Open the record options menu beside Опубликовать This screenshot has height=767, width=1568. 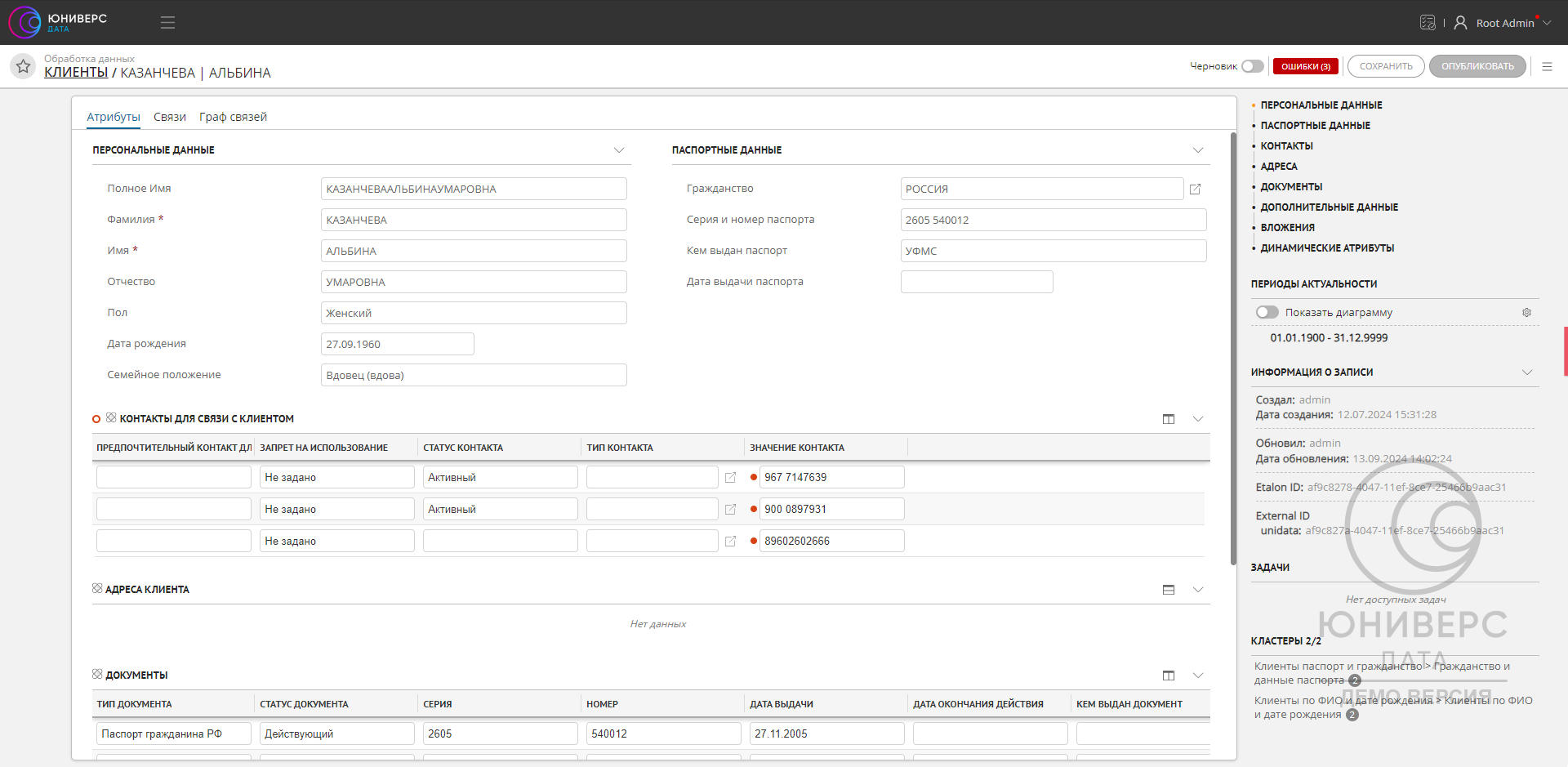(1547, 66)
